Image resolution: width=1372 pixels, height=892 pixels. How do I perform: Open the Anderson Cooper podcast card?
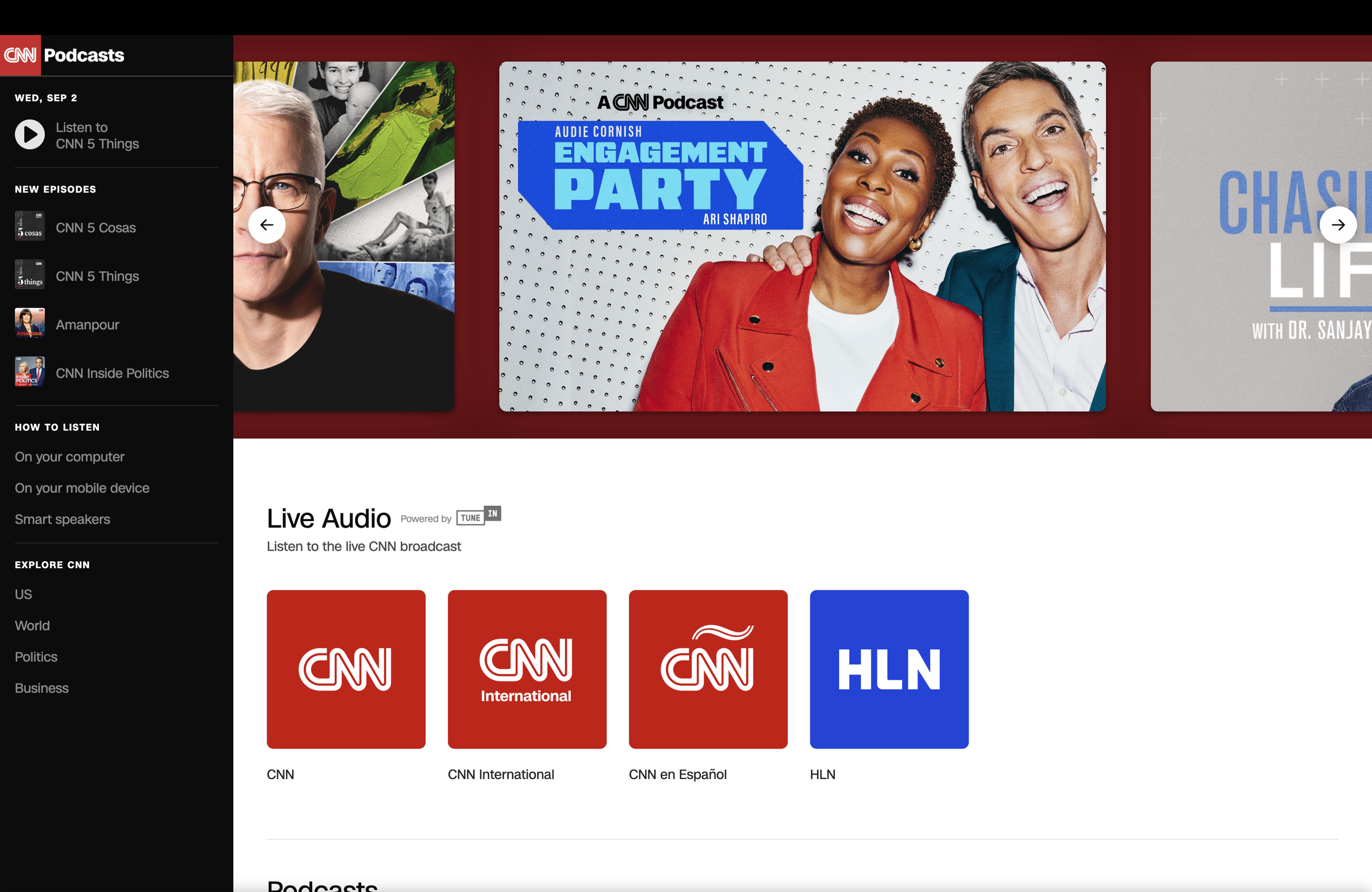click(344, 236)
